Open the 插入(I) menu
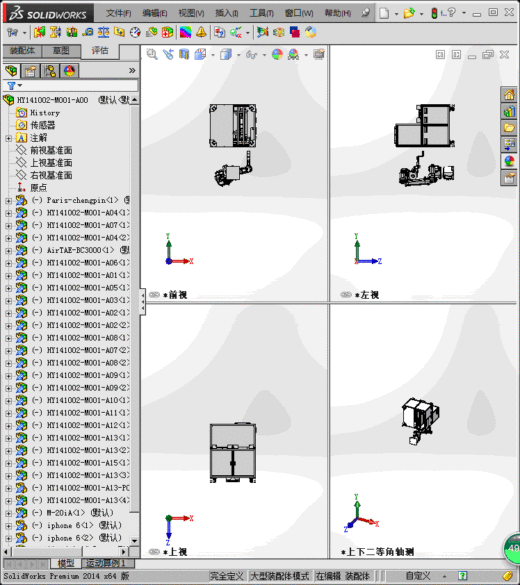The width and height of the screenshot is (520, 585). 226,13
